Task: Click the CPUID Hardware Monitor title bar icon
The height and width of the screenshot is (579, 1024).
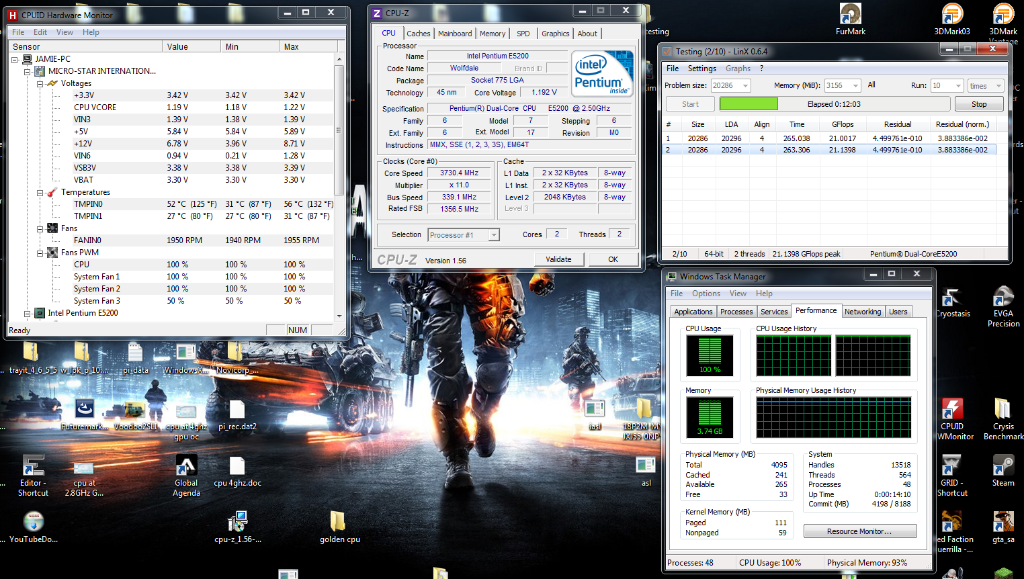Action: (12, 14)
